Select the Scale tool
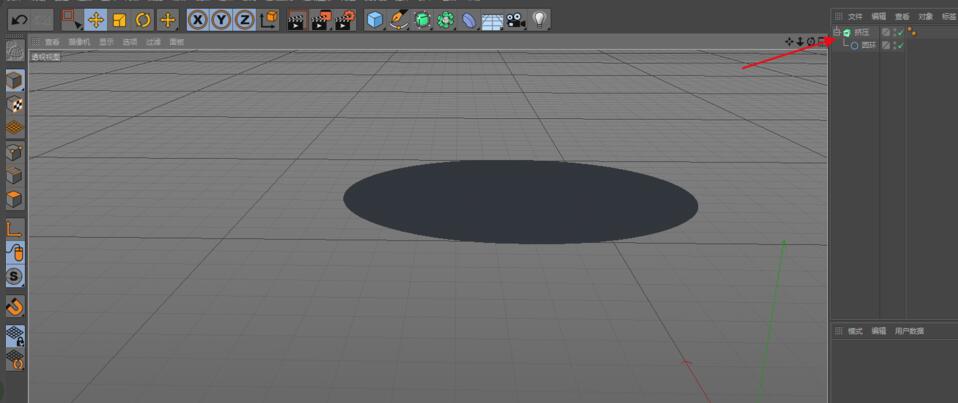Viewport: 958px width, 403px height. [x=119, y=19]
